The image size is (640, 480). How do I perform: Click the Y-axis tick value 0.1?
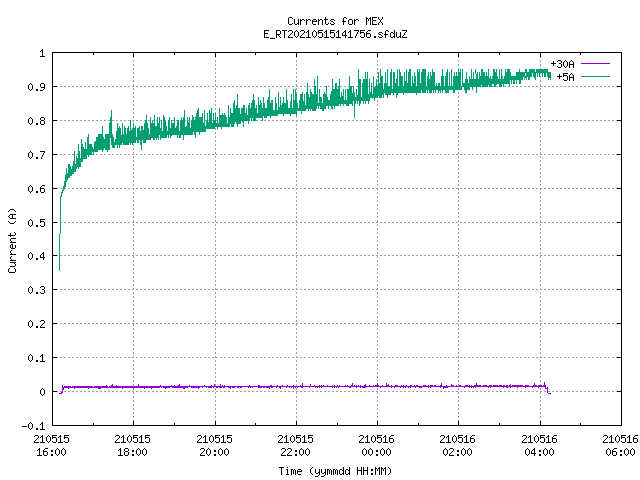(x=36, y=358)
